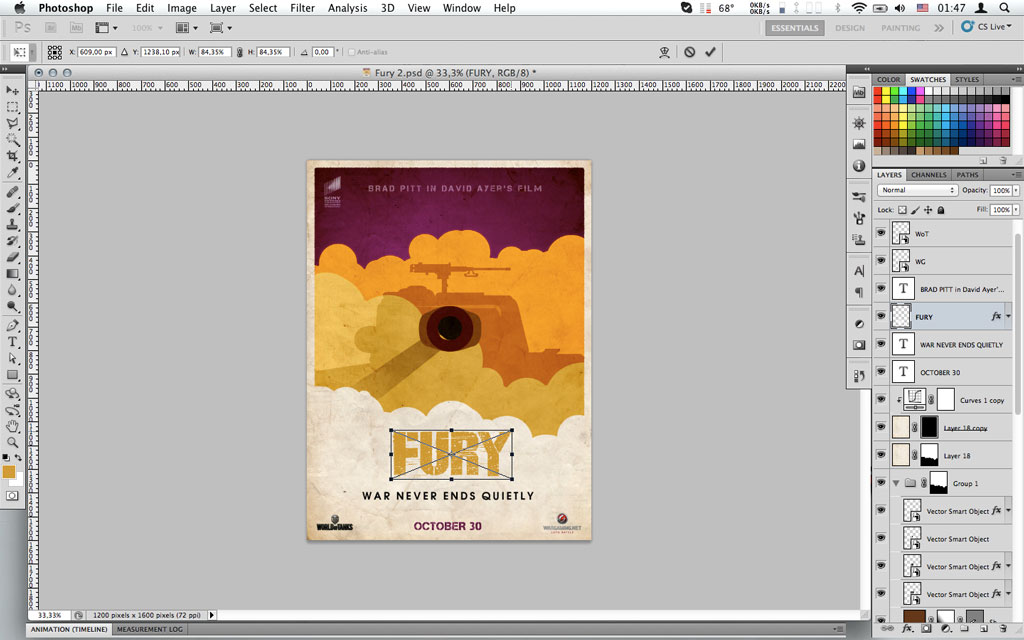This screenshot has height=640, width=1024.
Task: Hide the WAR NEVER ENDS QUIETLY layer
Action: tap(881, 344)
